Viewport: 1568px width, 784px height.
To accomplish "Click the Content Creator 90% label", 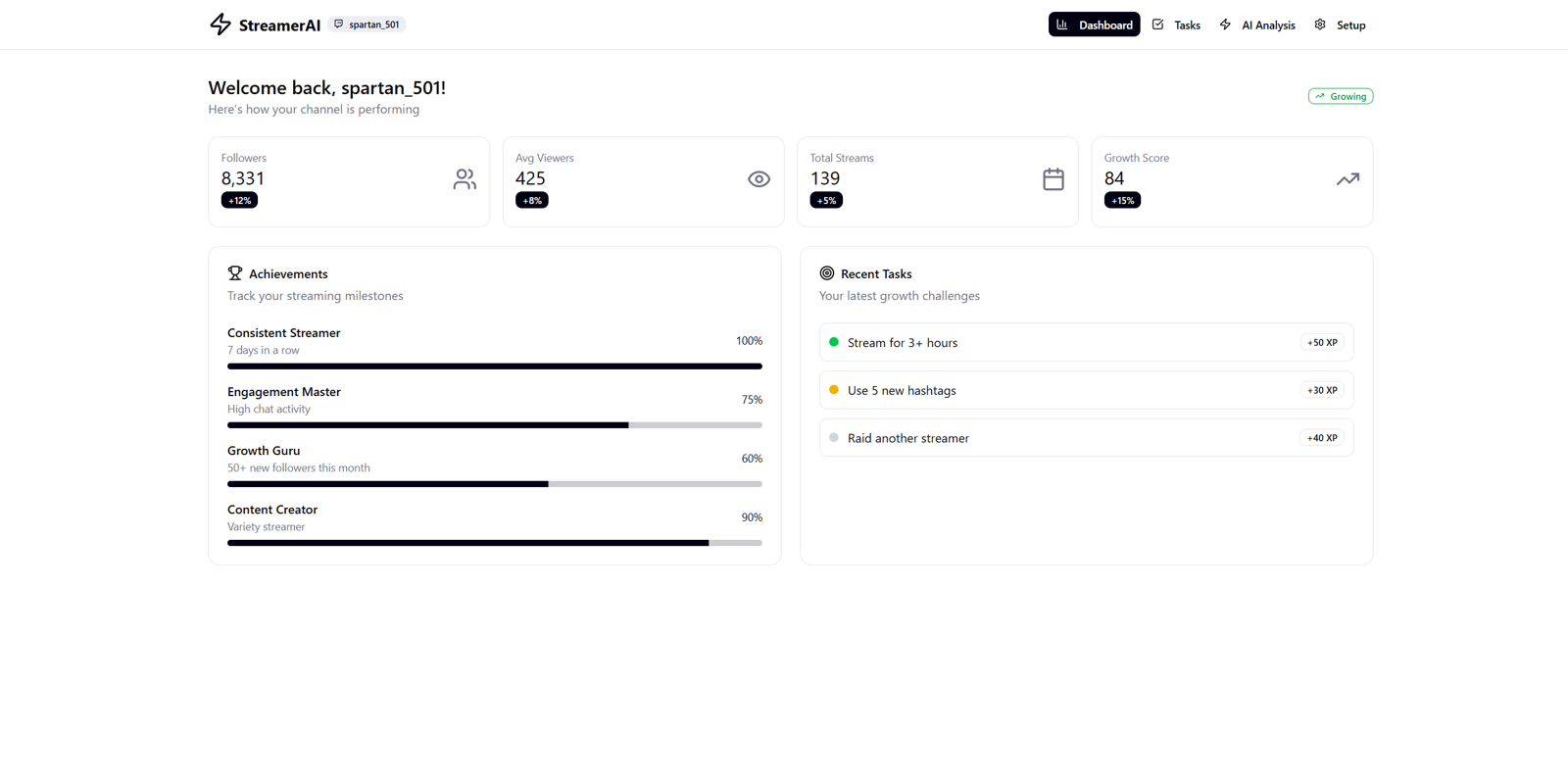I will [x=752, y=517].
